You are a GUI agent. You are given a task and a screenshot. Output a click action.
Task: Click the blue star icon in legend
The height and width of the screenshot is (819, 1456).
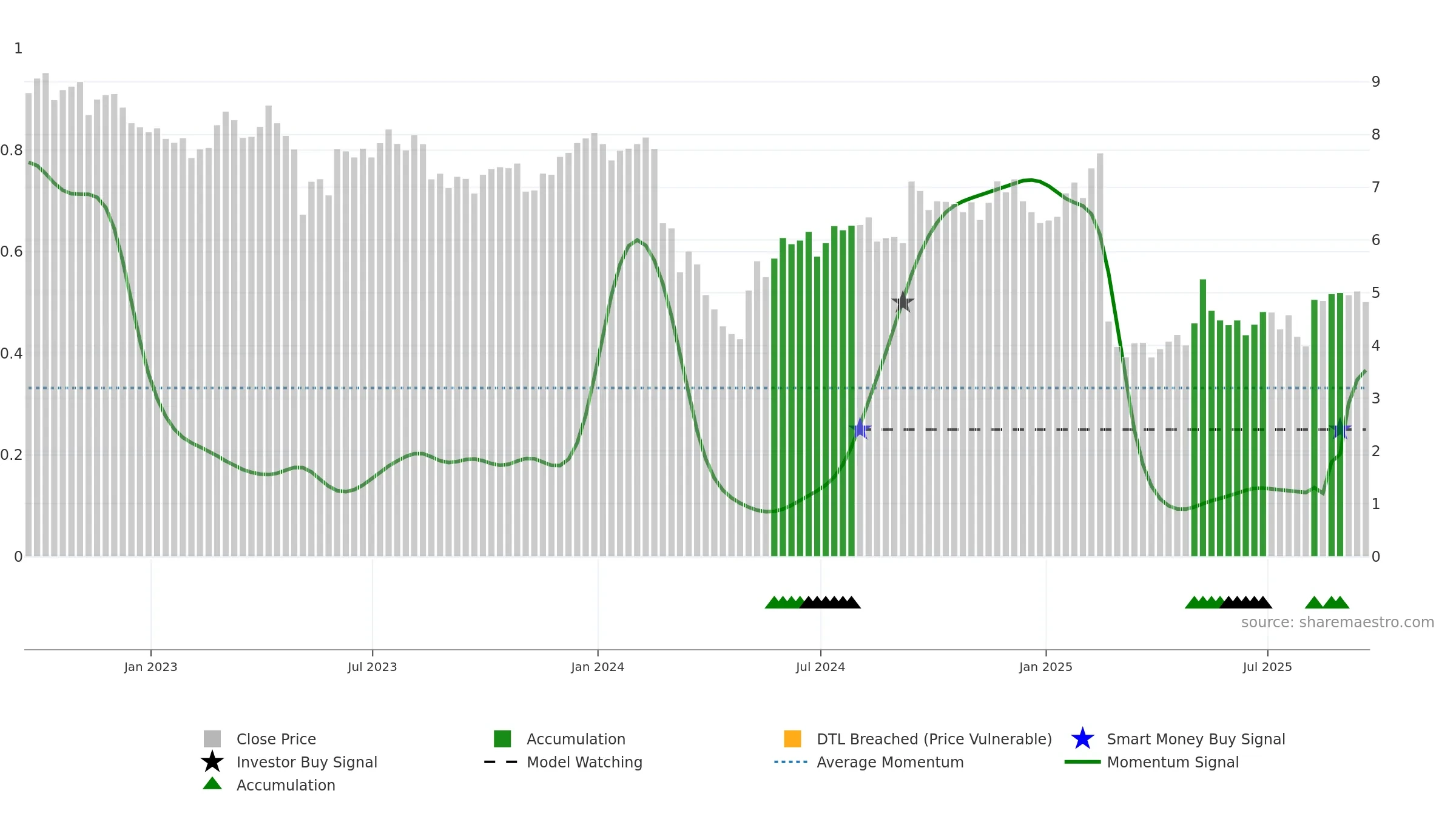(1082, 739)
